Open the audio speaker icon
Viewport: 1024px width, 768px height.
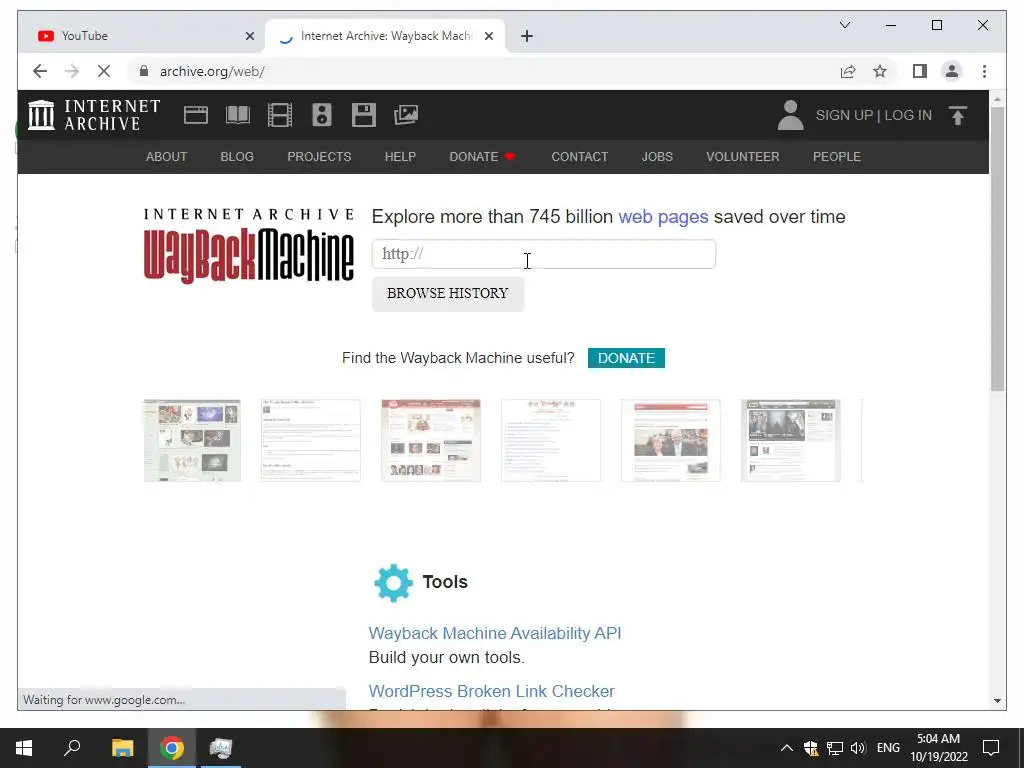point(321,115)
